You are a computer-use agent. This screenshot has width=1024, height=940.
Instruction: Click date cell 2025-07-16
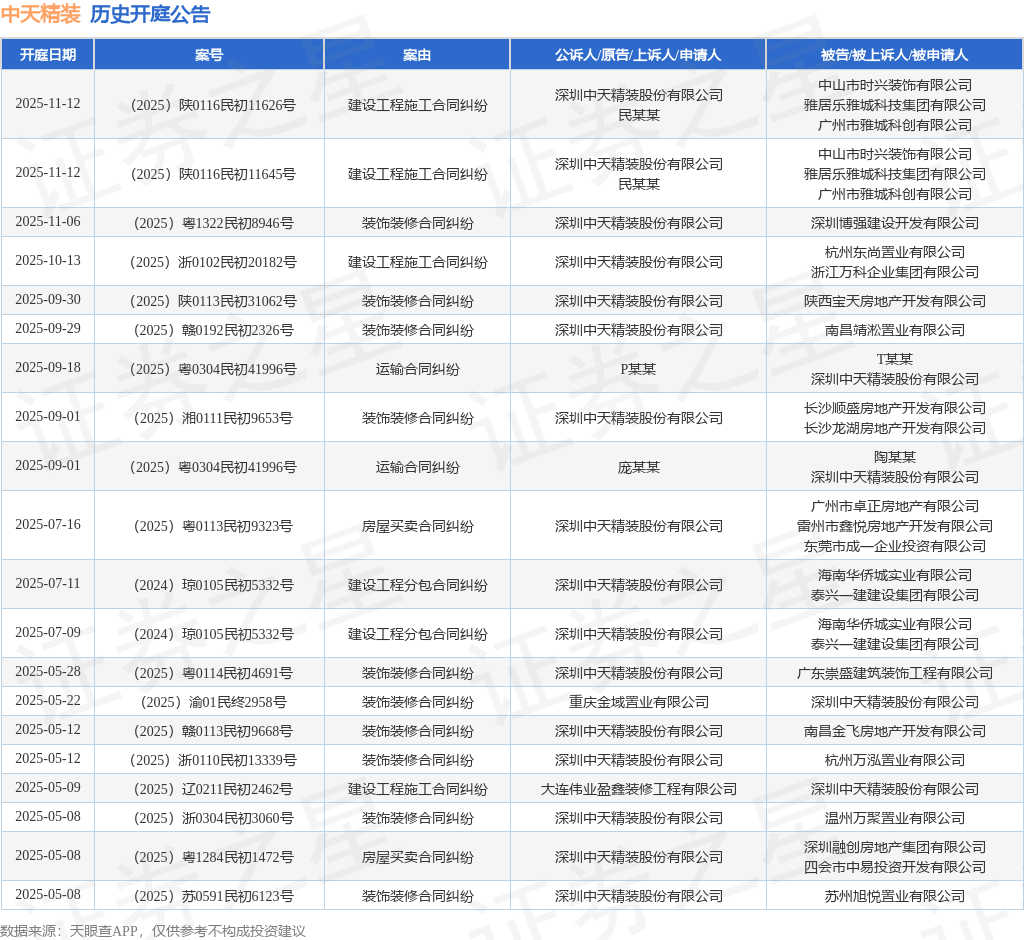[48, 525]
